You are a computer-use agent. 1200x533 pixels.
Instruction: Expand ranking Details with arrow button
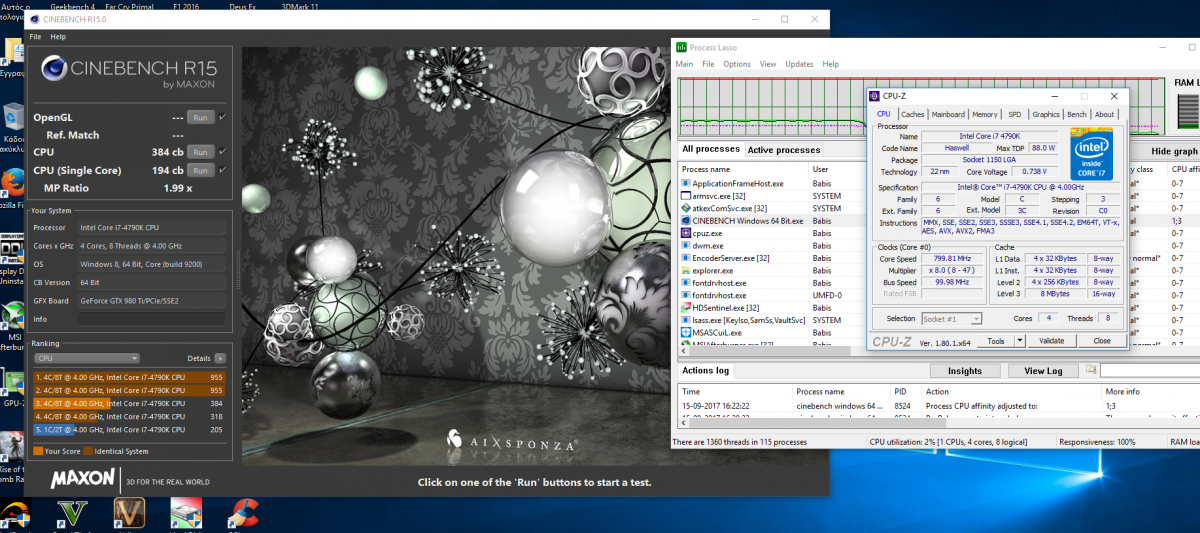coord(220,357)
